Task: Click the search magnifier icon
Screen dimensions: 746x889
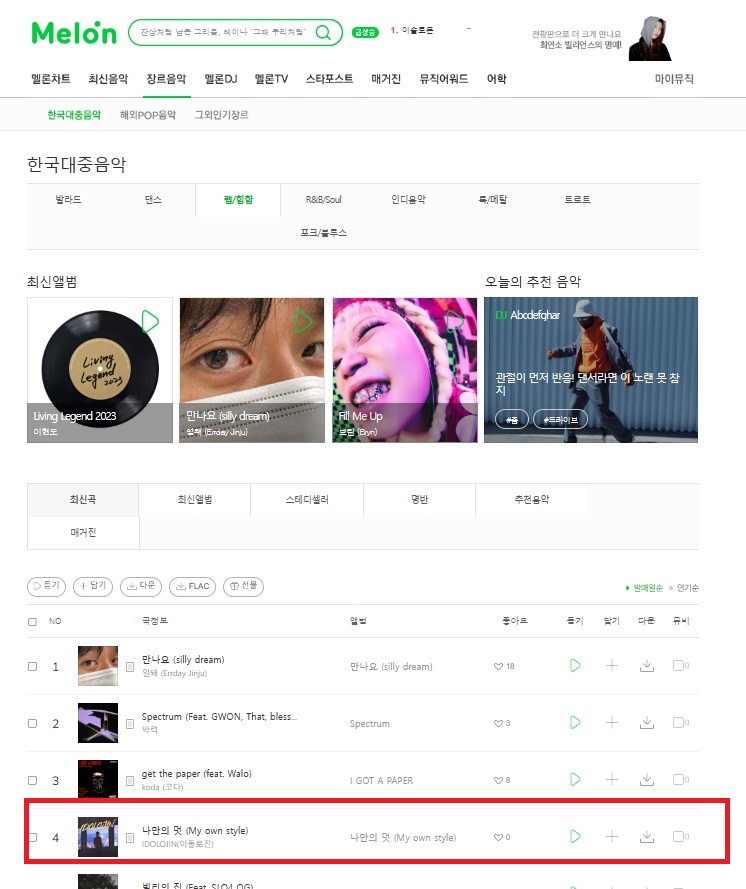Action: coord(323,32)
